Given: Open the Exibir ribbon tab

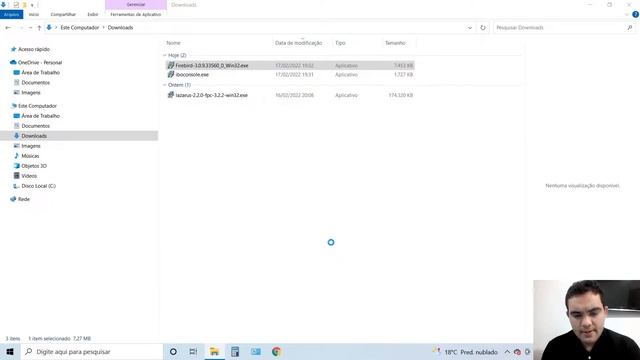Looking at the screenshot, I should 93,14.
